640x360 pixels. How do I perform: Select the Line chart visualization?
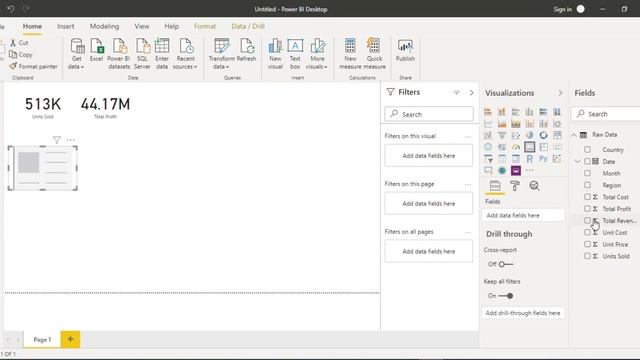488,123
